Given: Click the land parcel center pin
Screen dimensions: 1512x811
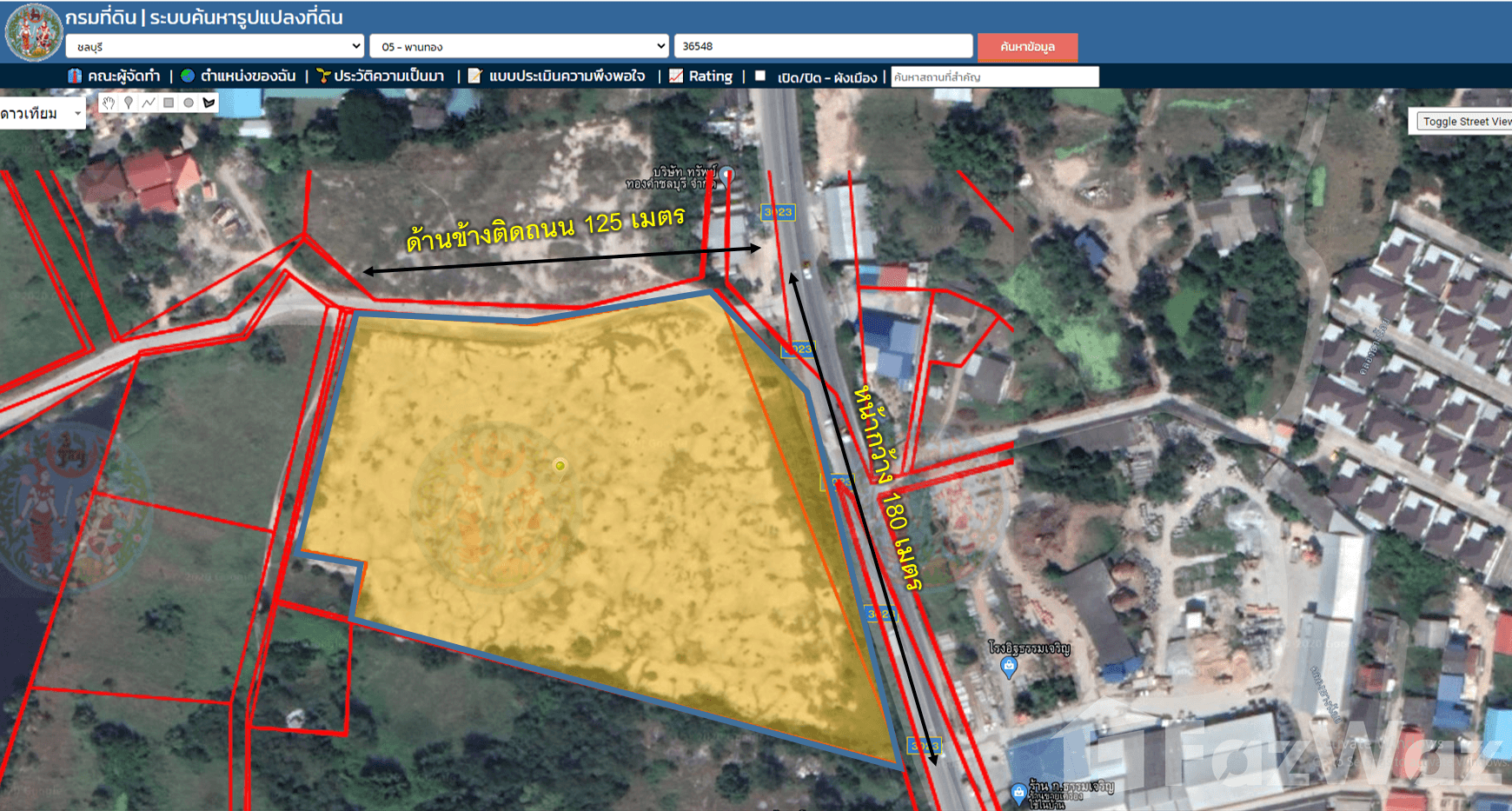Looking at the screenshot, I should pyautogui.click(x=560, y=466).
